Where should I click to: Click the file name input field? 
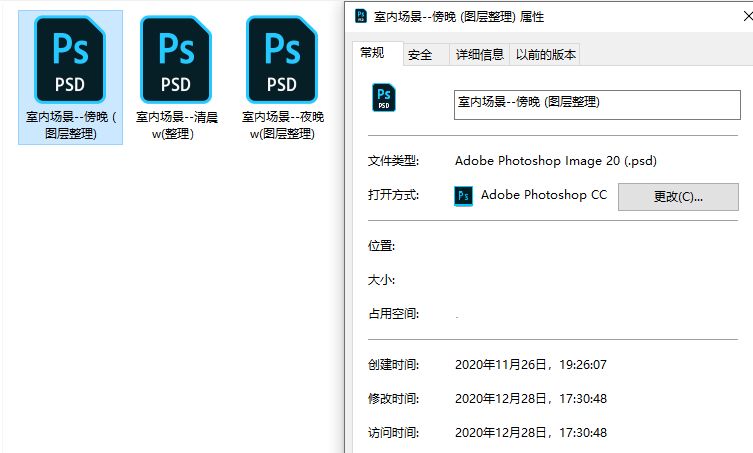click(x=597, y=105)
